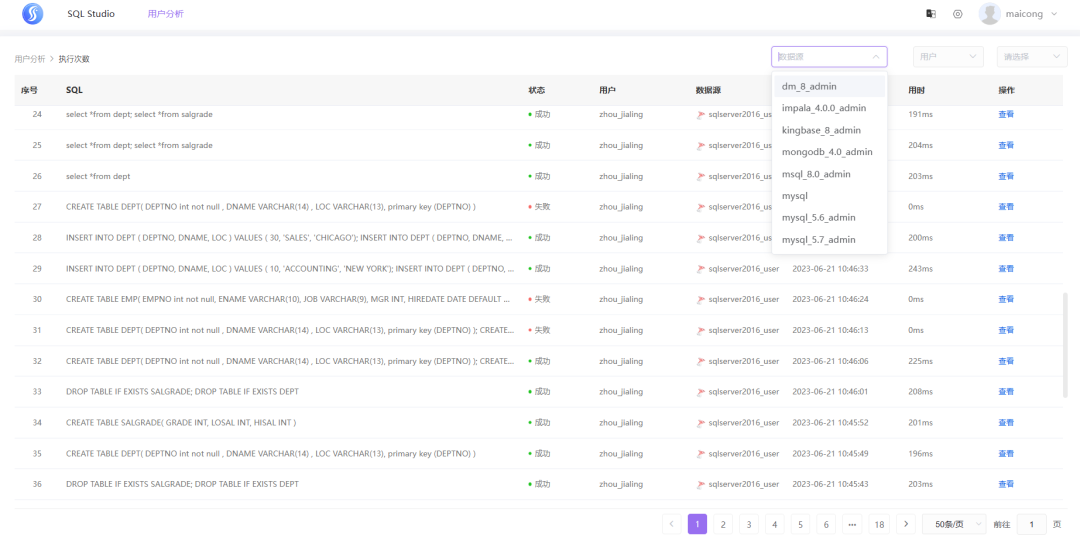Go to page 5
The height and width of the screenshot is (536, 1080).
coord(800,524)
